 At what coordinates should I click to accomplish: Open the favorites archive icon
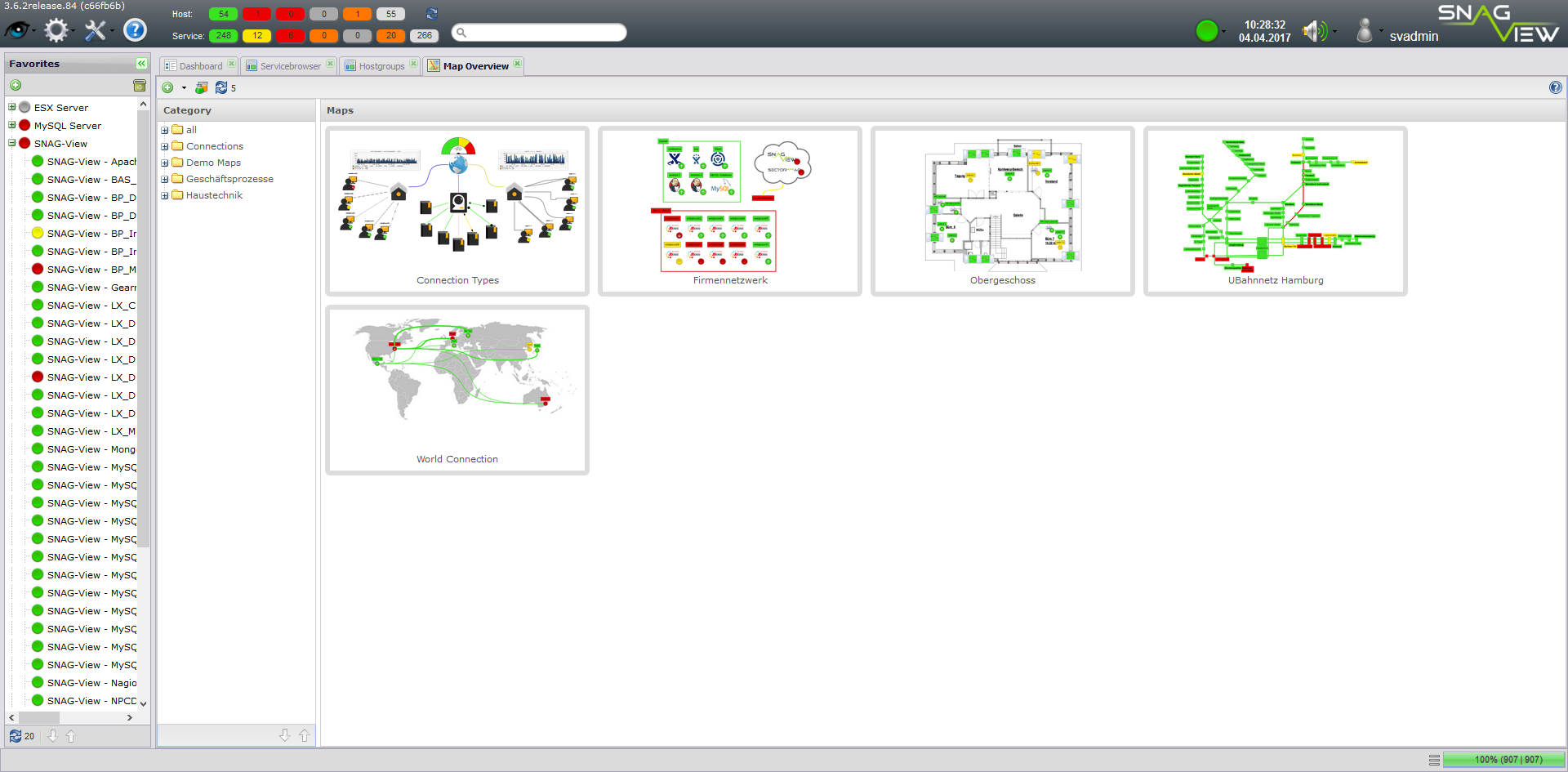(x=140, y=85)
